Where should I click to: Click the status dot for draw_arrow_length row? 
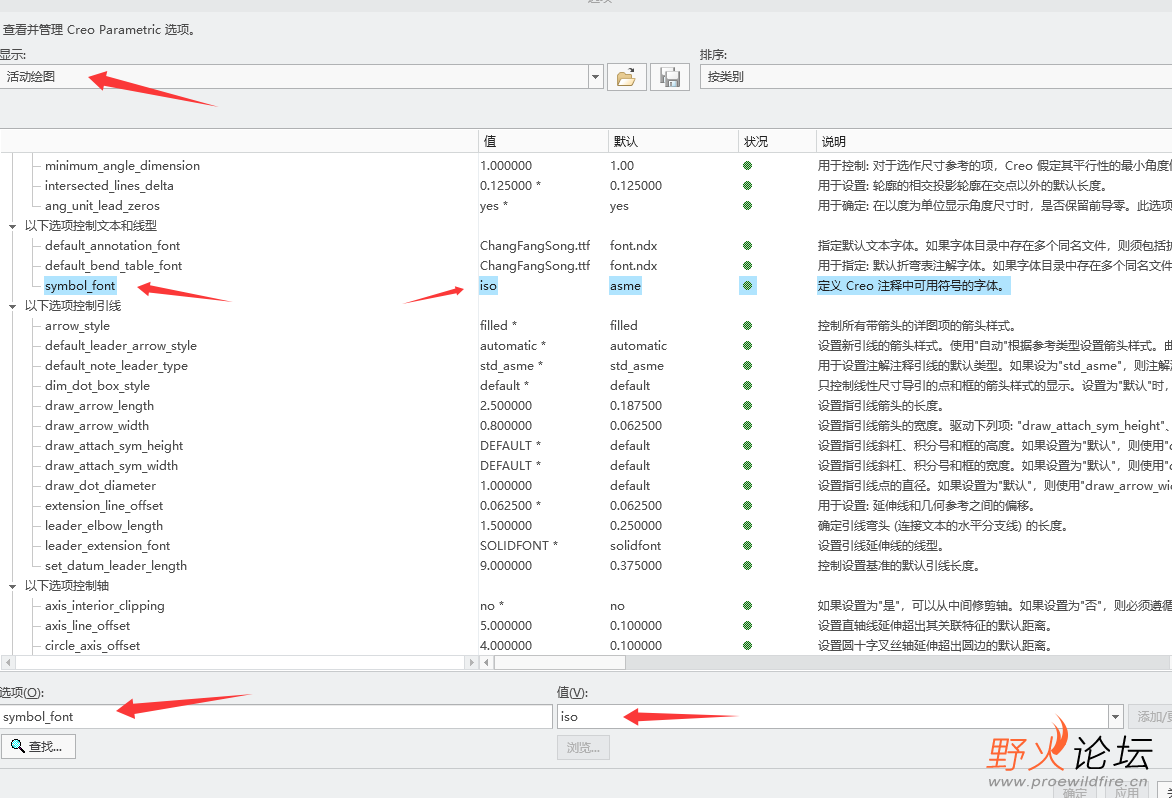[x=747, y=406]
